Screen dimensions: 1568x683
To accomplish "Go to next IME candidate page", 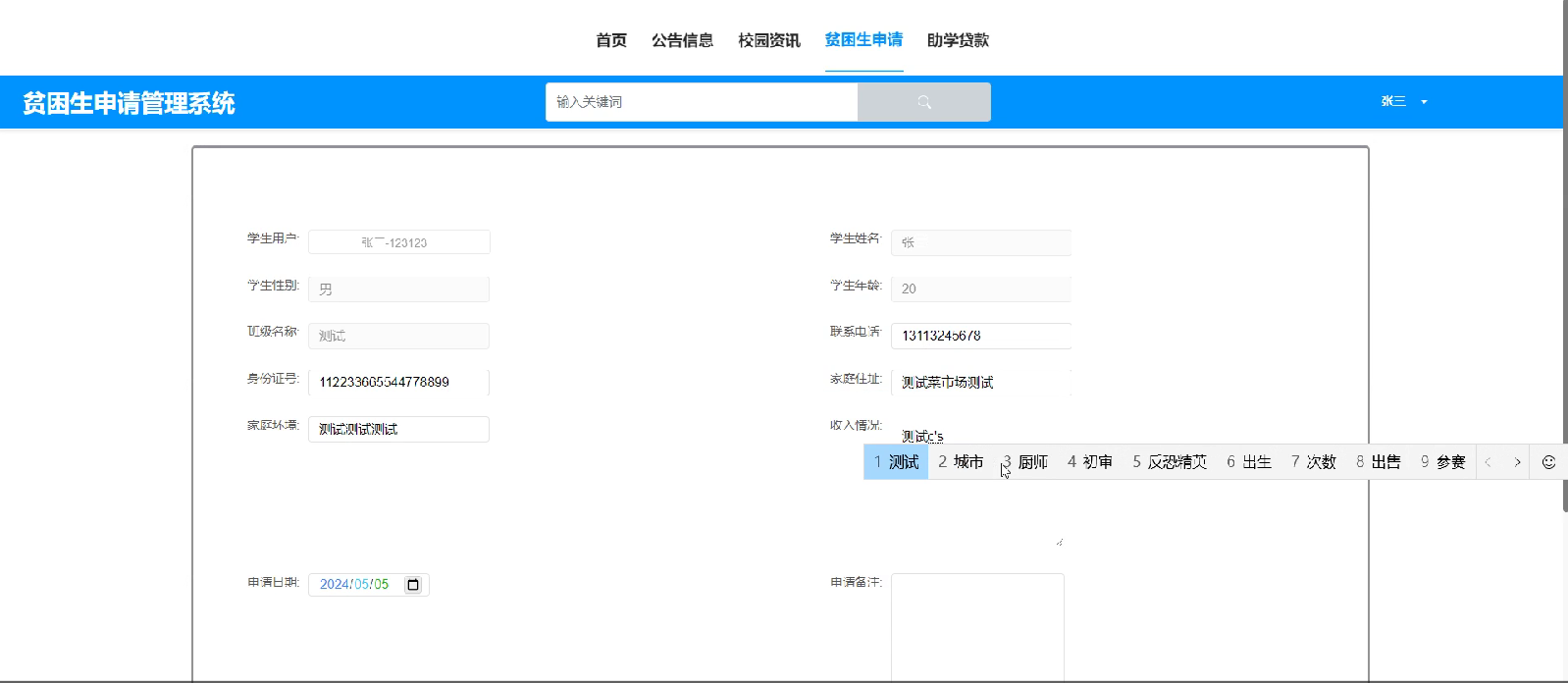I will click(x=1517, y=462).
